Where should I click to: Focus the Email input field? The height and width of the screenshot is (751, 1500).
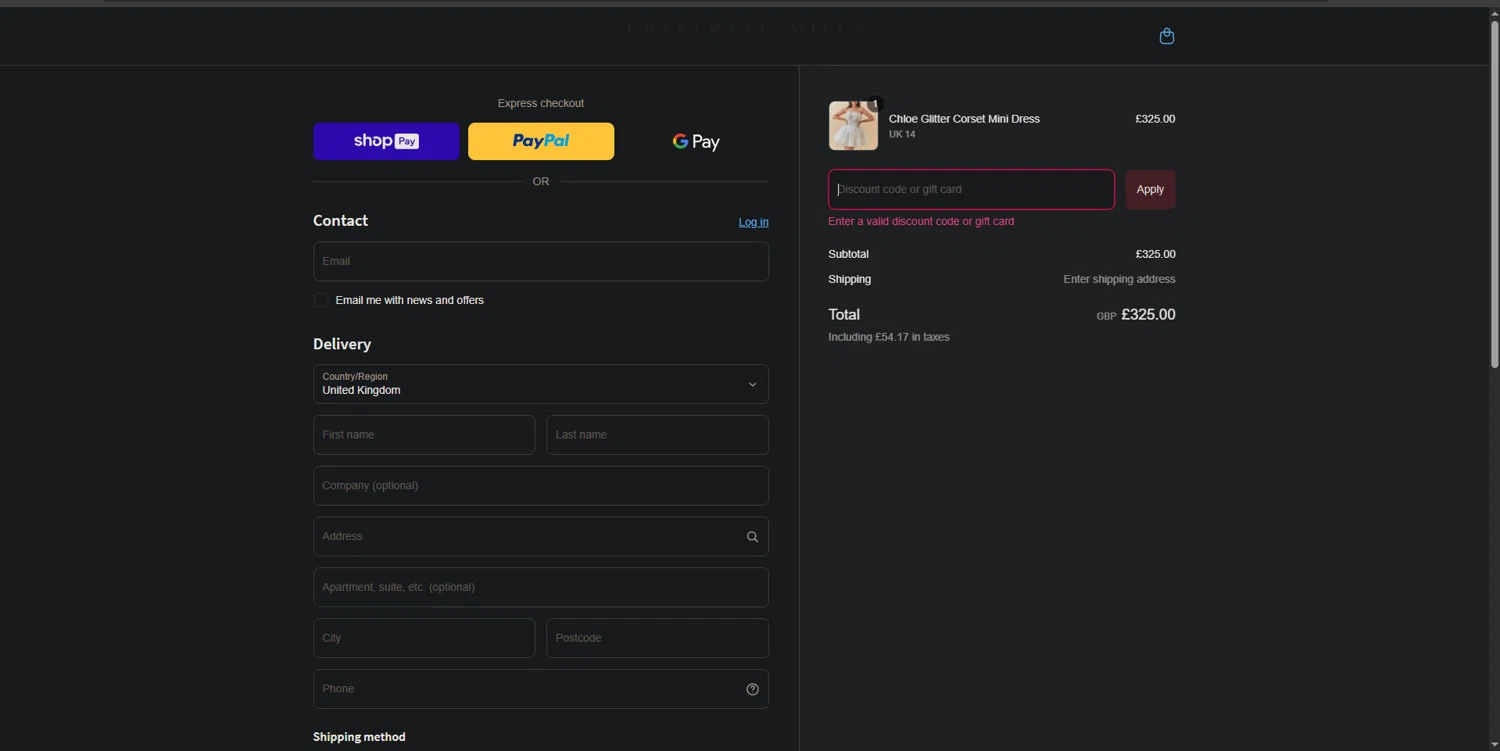click(x=541, y=261)
